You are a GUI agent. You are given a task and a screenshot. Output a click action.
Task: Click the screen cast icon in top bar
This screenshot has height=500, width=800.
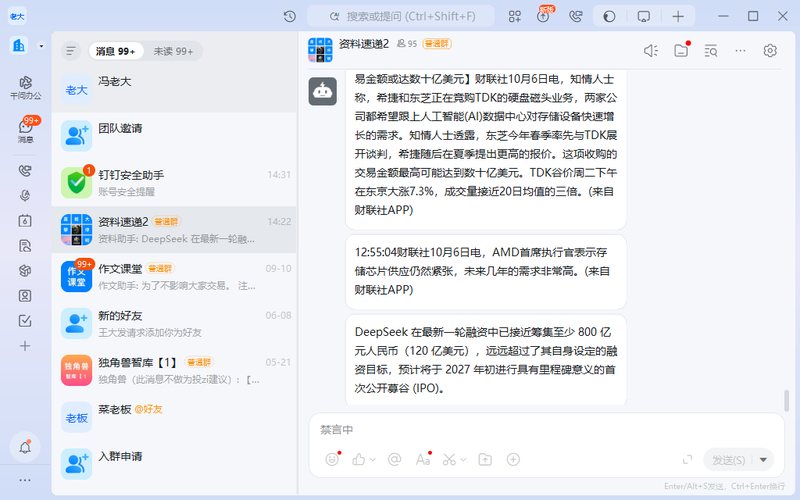[x=644, y=16]
